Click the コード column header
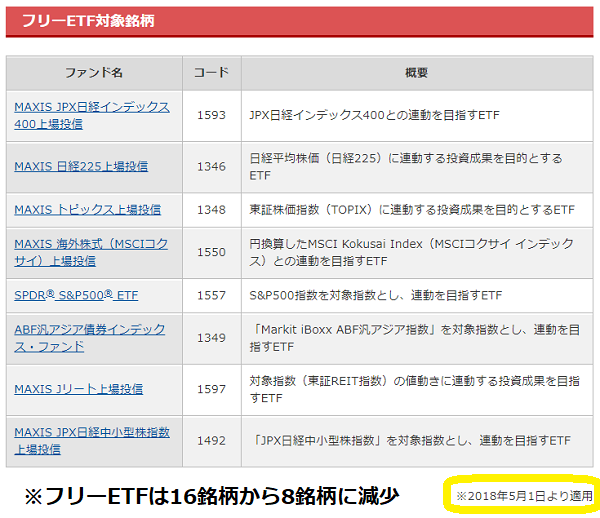 (x=212, y=72)
